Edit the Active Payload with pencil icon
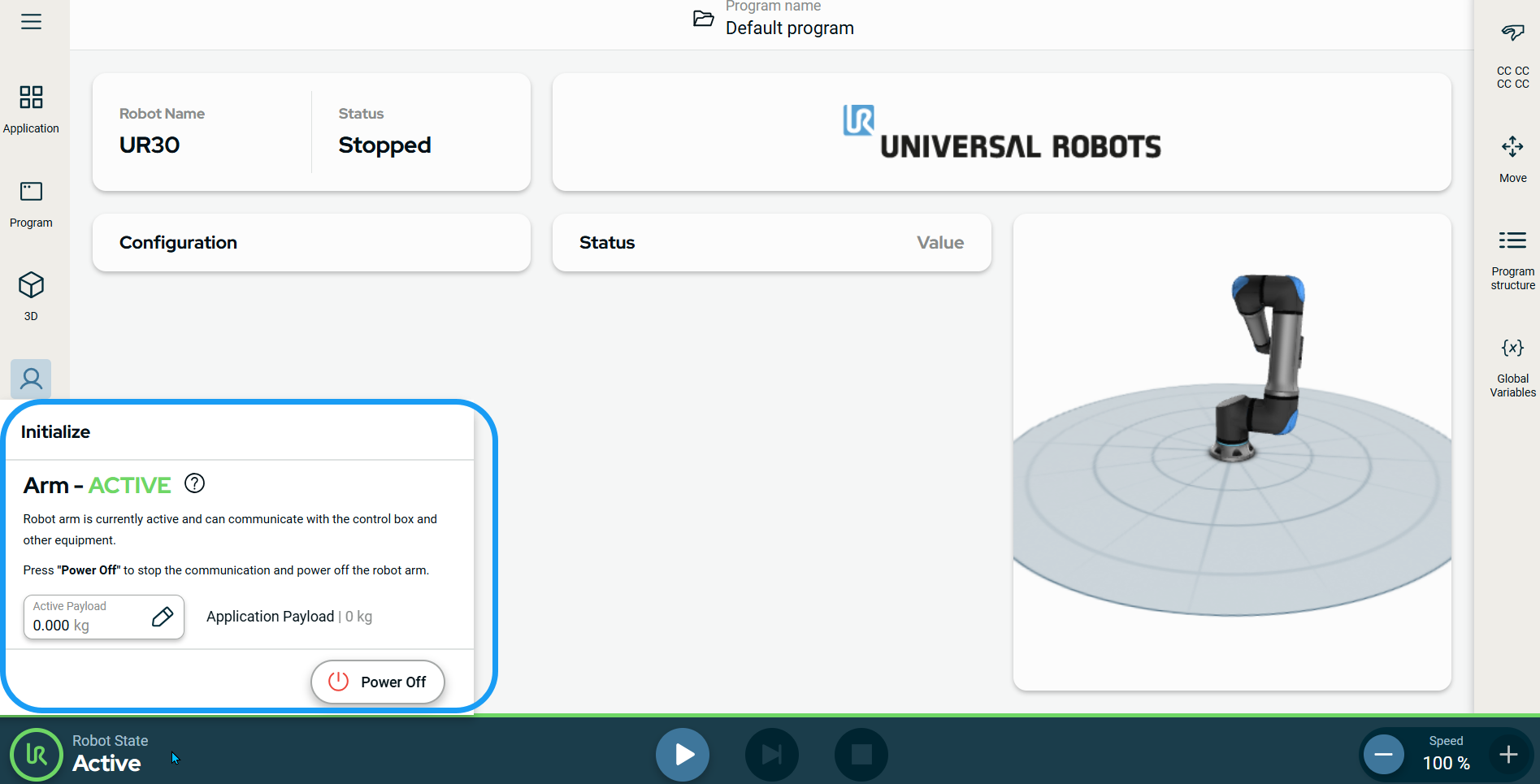The height and width of the screenshot is (784, 1540). [163, 617]
